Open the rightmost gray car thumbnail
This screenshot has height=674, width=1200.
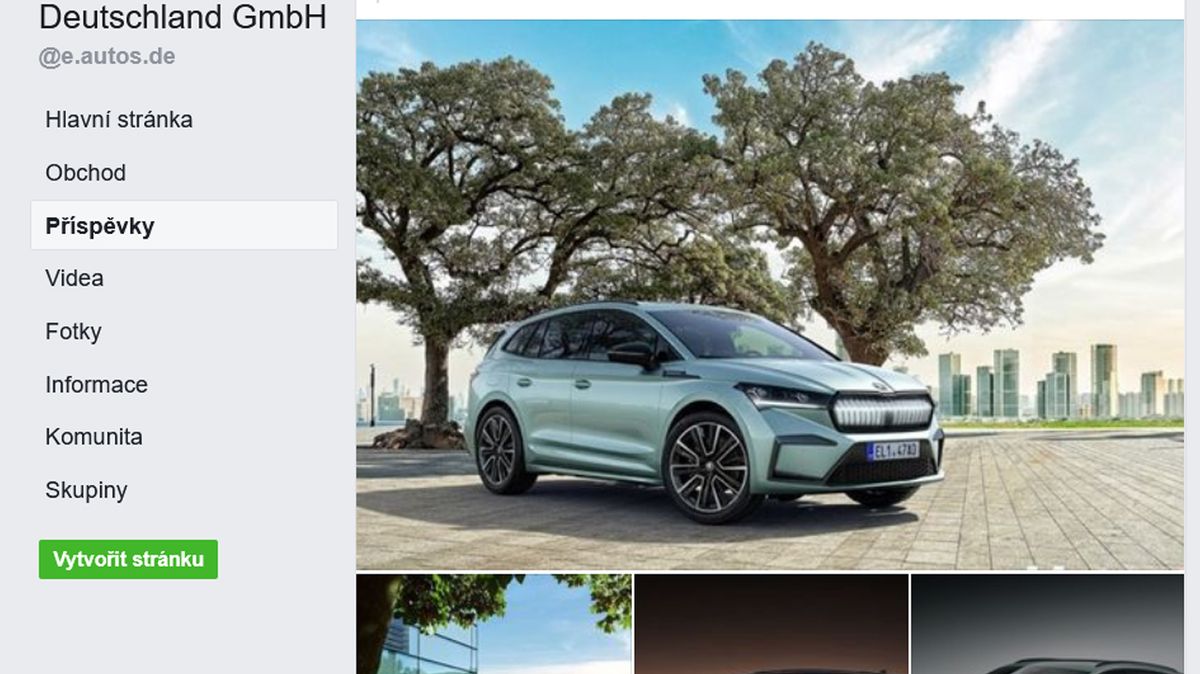coord(1047,624)
